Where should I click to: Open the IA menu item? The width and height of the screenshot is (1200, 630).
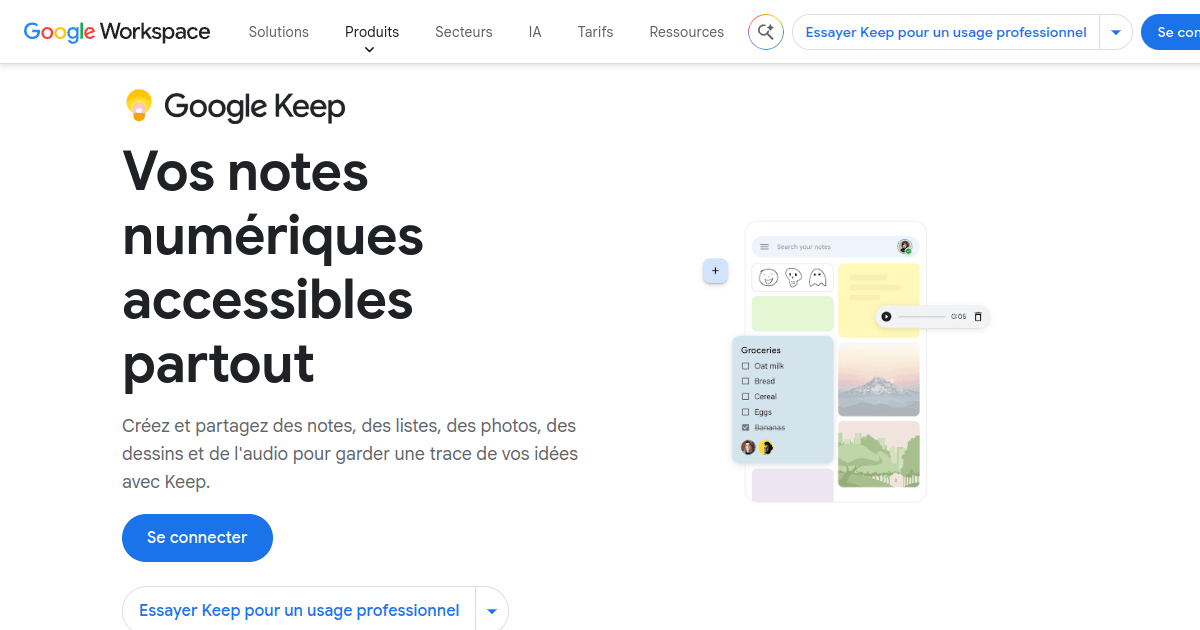[535, 32]
